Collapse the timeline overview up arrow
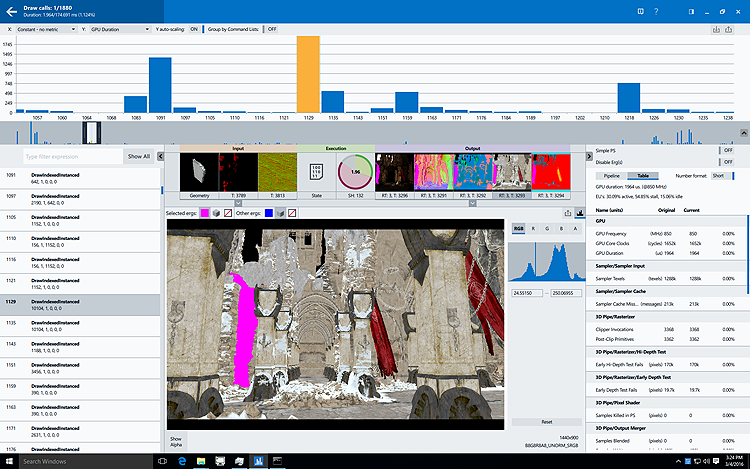 (744, 133)
